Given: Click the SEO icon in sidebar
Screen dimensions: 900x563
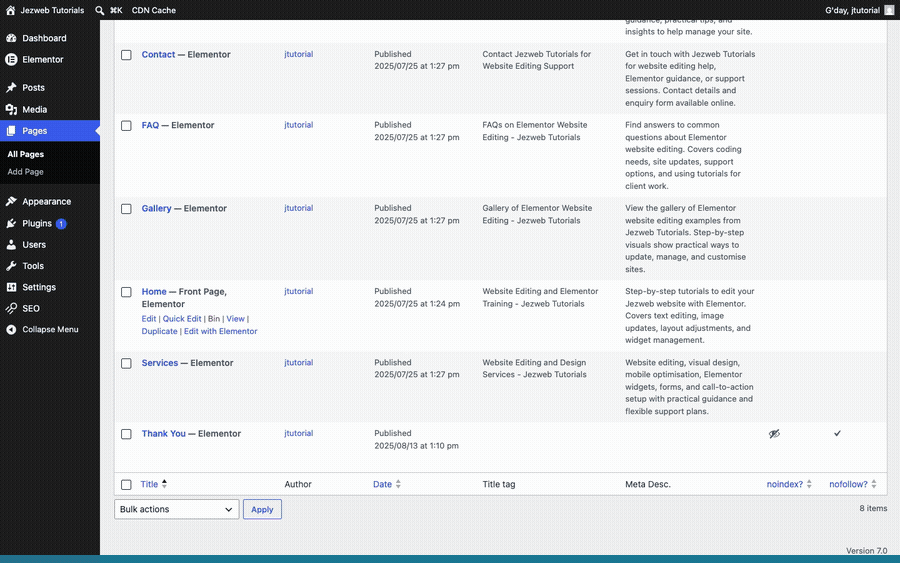Looking at the screenshot, I should tap(11, 308).
